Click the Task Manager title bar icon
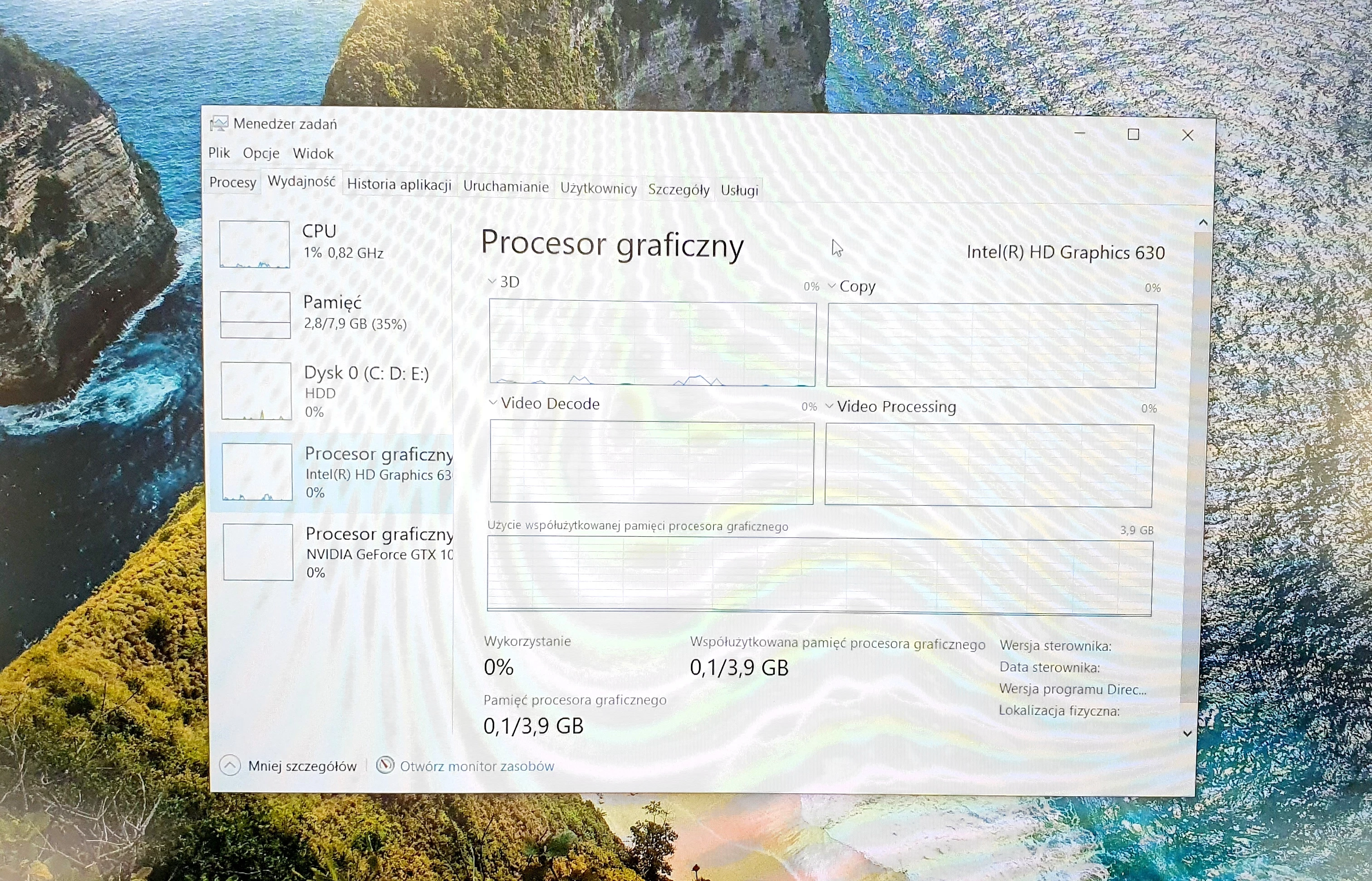This screenshot has width=1372, height=881. [x=219, y=123]
